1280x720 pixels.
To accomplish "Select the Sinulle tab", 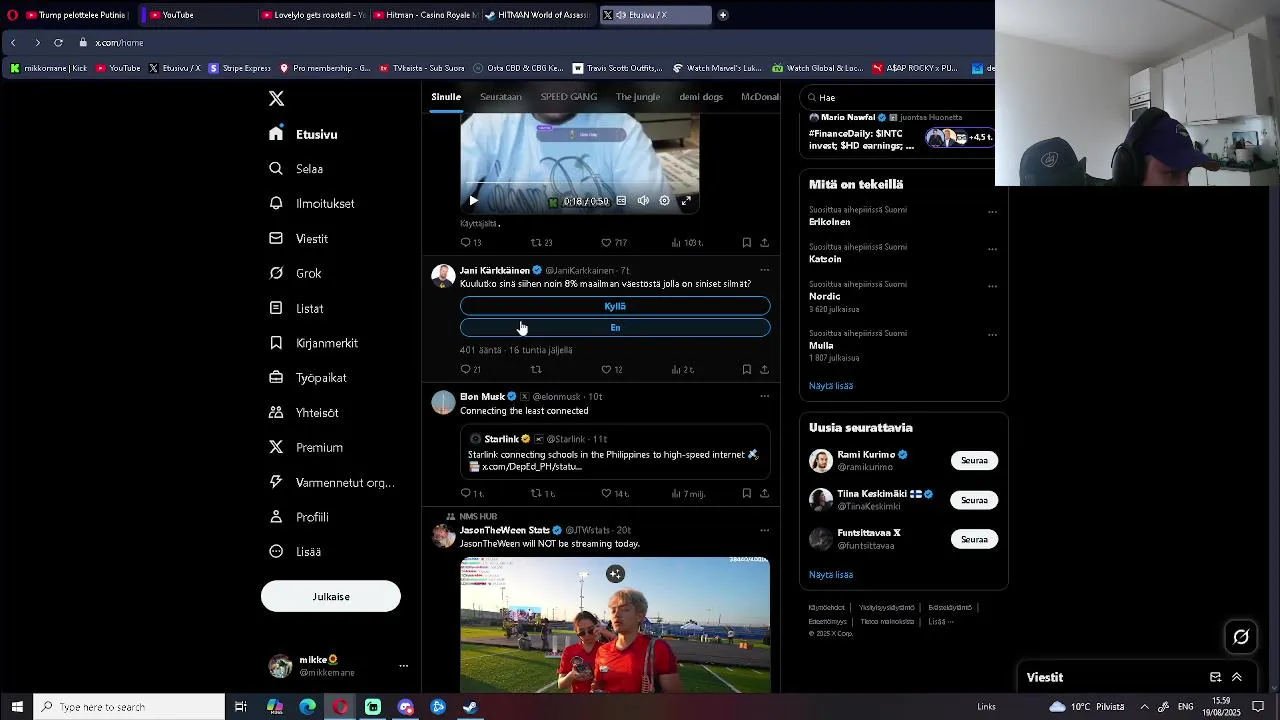I will click(446, 97).
